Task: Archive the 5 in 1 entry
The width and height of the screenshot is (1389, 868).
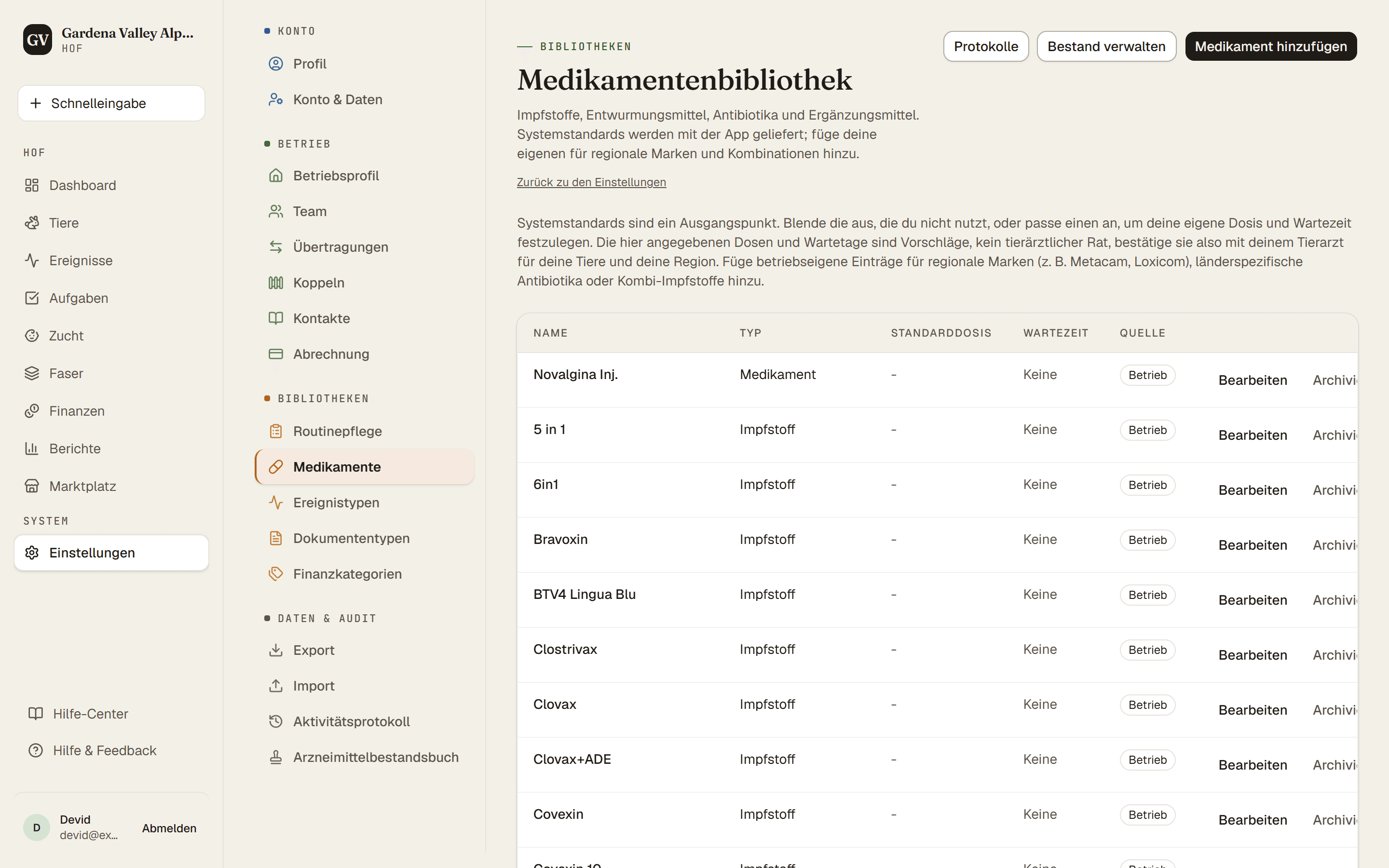Action: 1335,435
